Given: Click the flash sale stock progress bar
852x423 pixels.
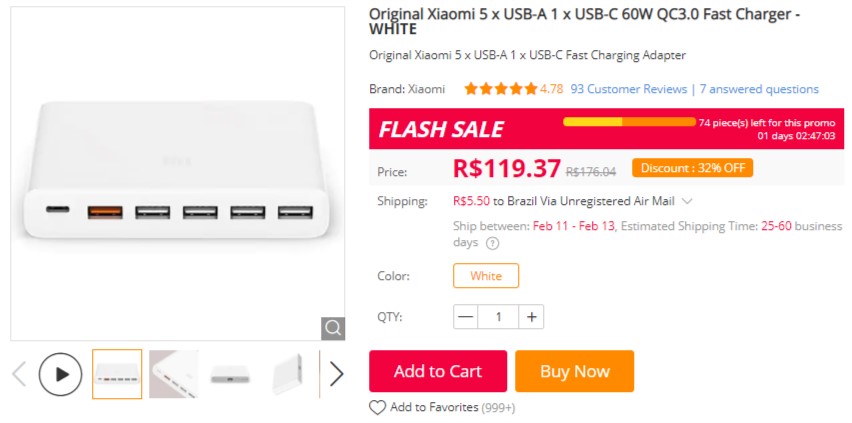Looking at the screenshot, I should [629, 122].
